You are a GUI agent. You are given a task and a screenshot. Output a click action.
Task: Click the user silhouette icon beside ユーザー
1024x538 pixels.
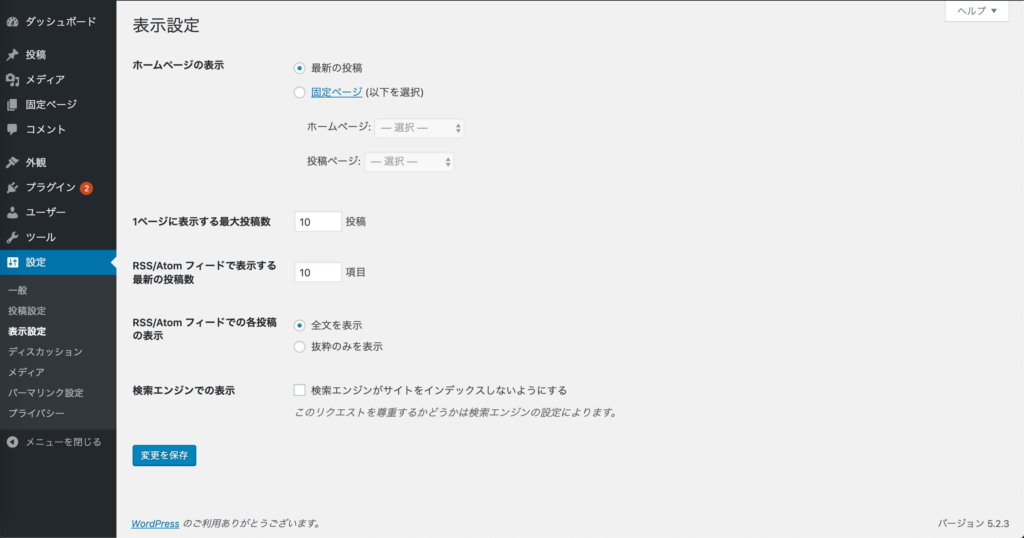click(x=12, y=212)
